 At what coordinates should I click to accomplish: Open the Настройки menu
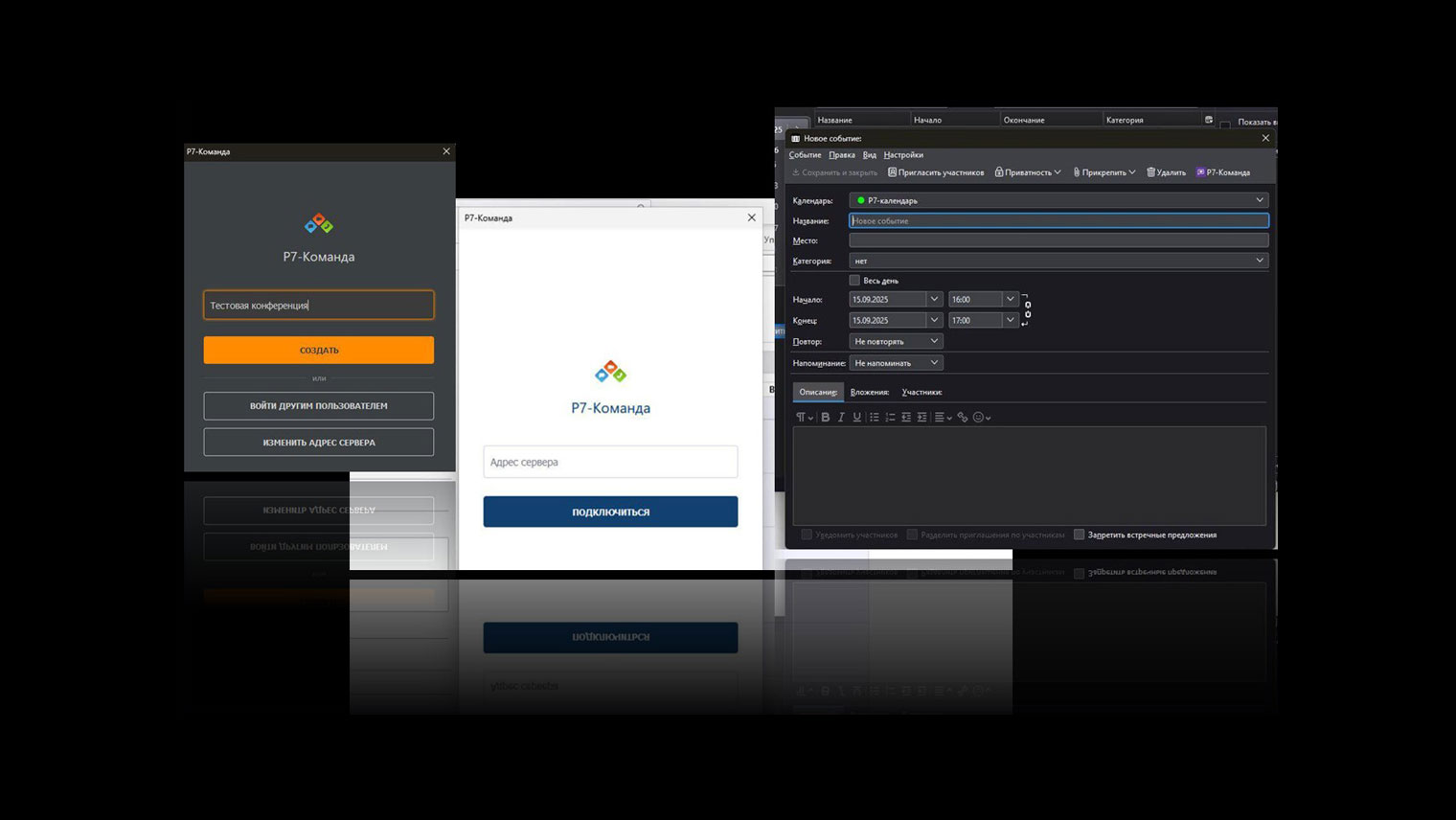903,155
